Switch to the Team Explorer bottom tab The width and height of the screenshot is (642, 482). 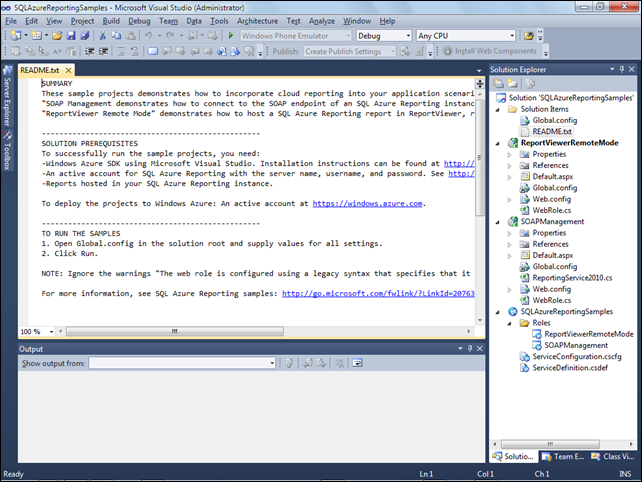coord(563,456)
